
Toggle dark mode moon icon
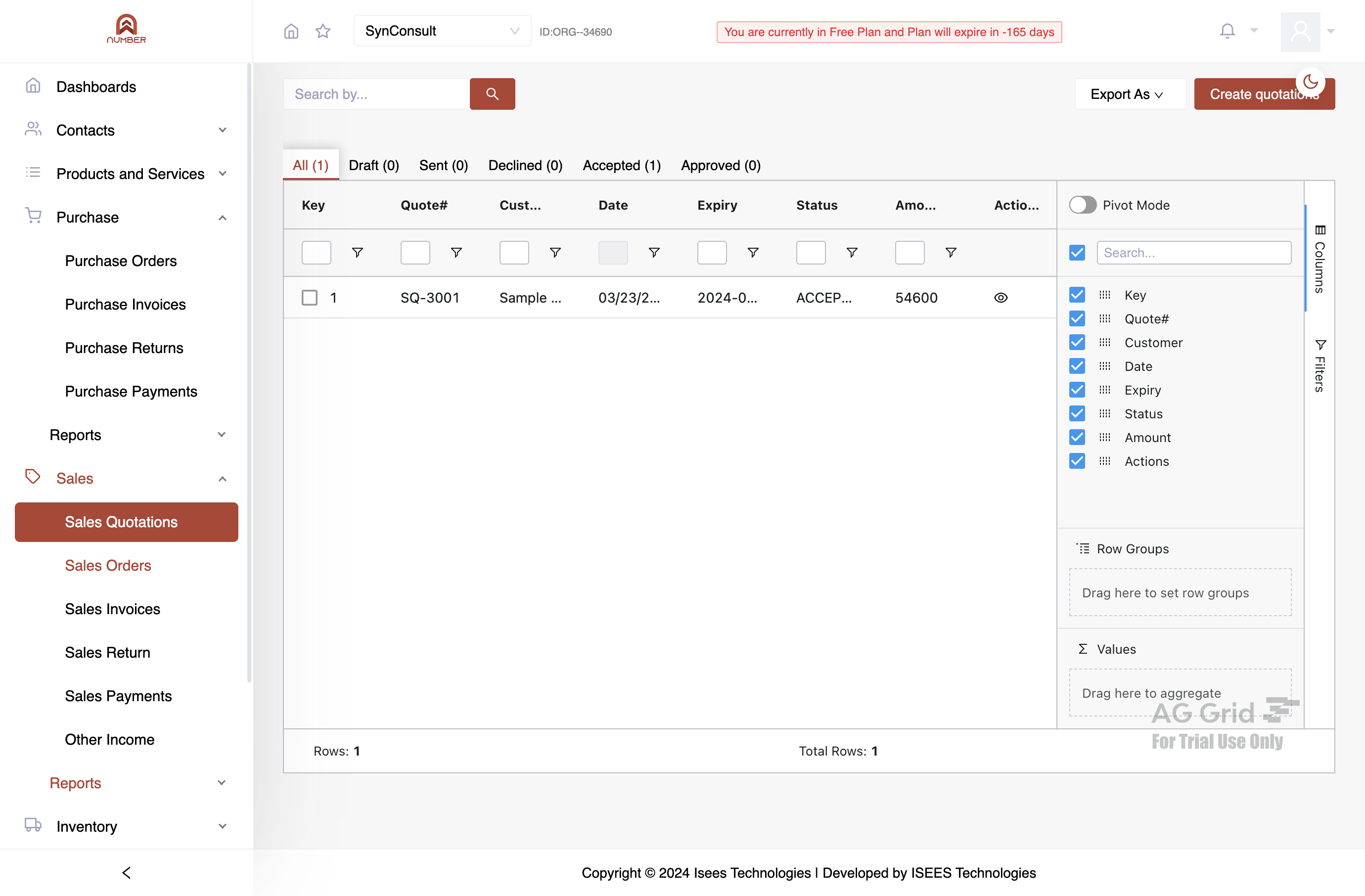coord(1311,82)
